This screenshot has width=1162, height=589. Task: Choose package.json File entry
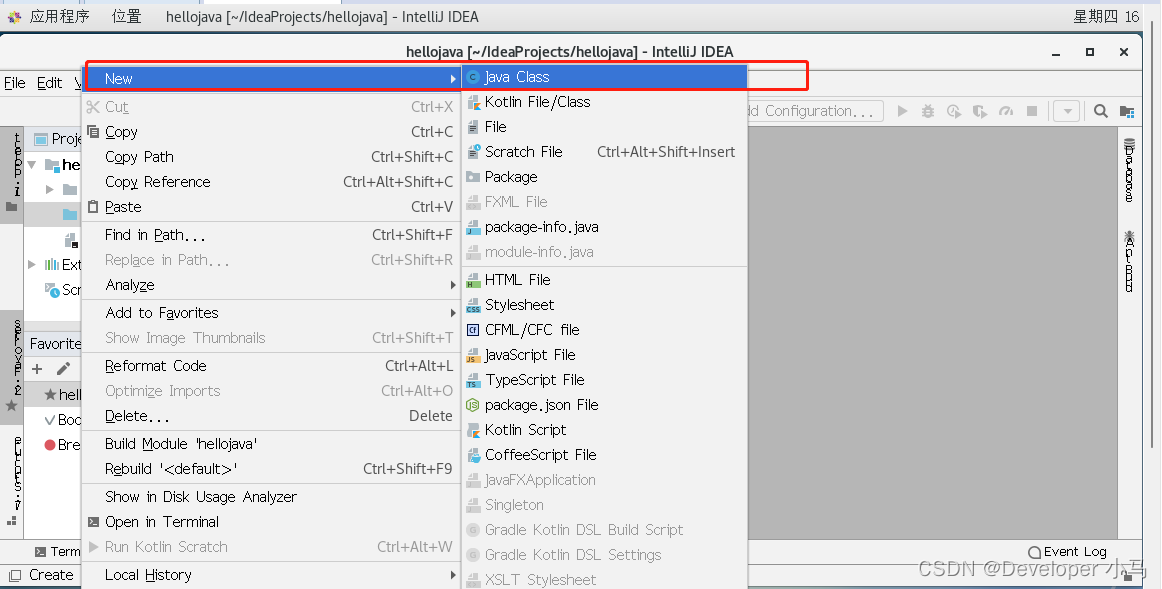604,405
